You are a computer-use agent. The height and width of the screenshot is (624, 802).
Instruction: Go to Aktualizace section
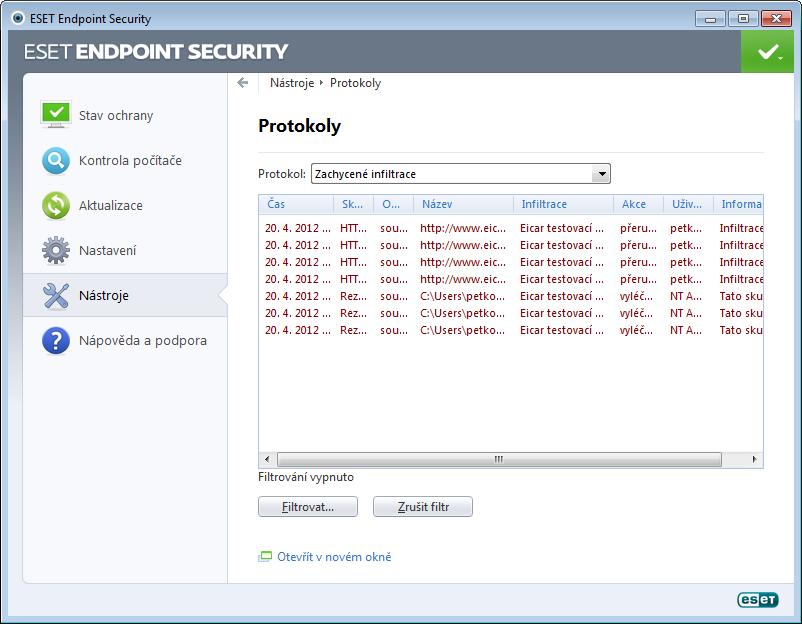point(125,206)
